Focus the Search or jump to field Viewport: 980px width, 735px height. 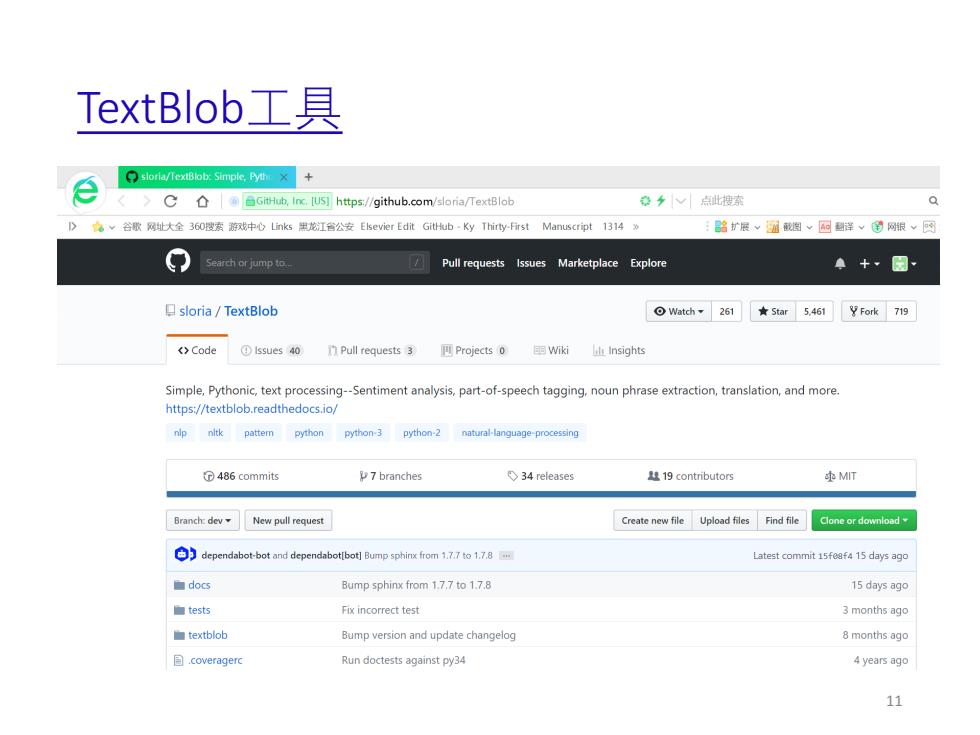pyautogui.click(x=314, y=262)
